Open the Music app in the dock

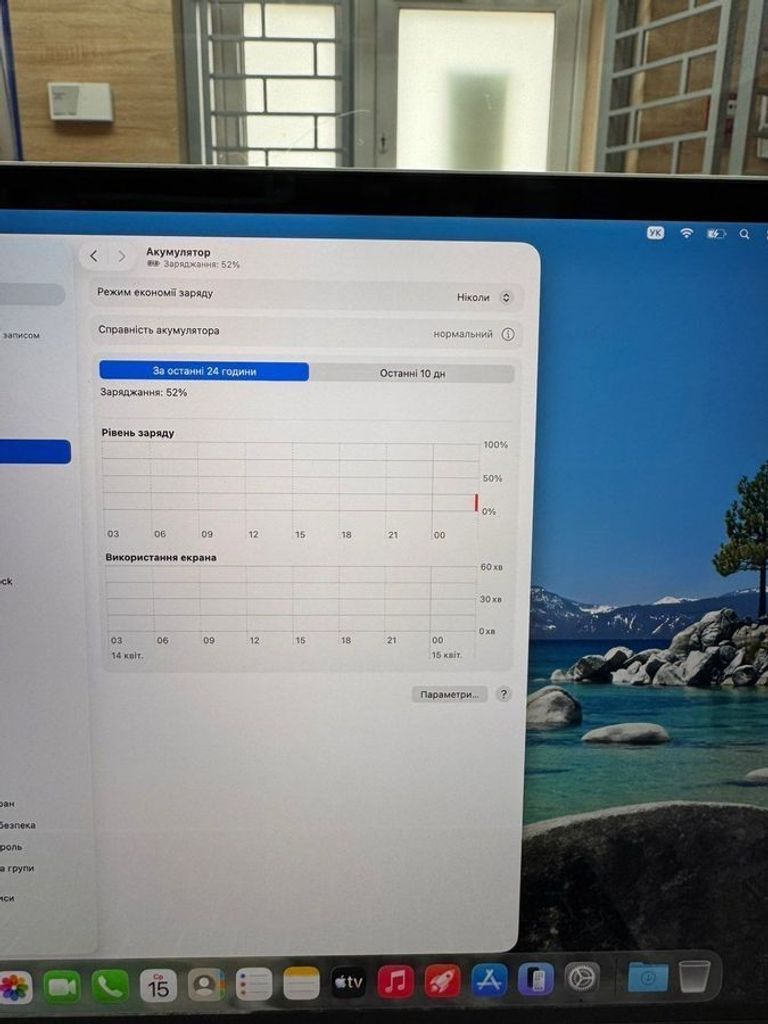[396, 982]
